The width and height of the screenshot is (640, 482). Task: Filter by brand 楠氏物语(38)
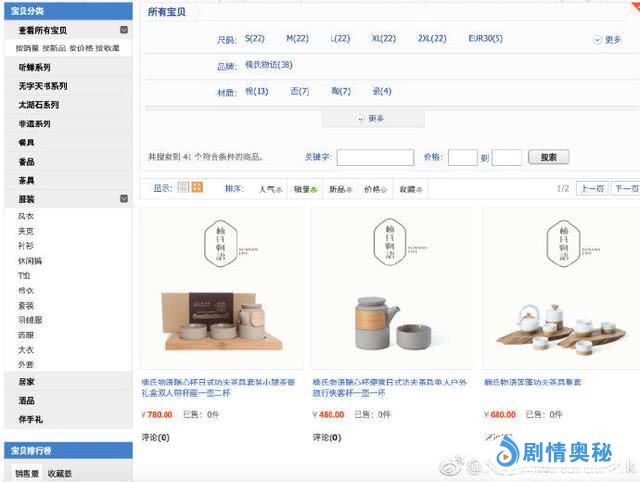(x=269, y=65)
